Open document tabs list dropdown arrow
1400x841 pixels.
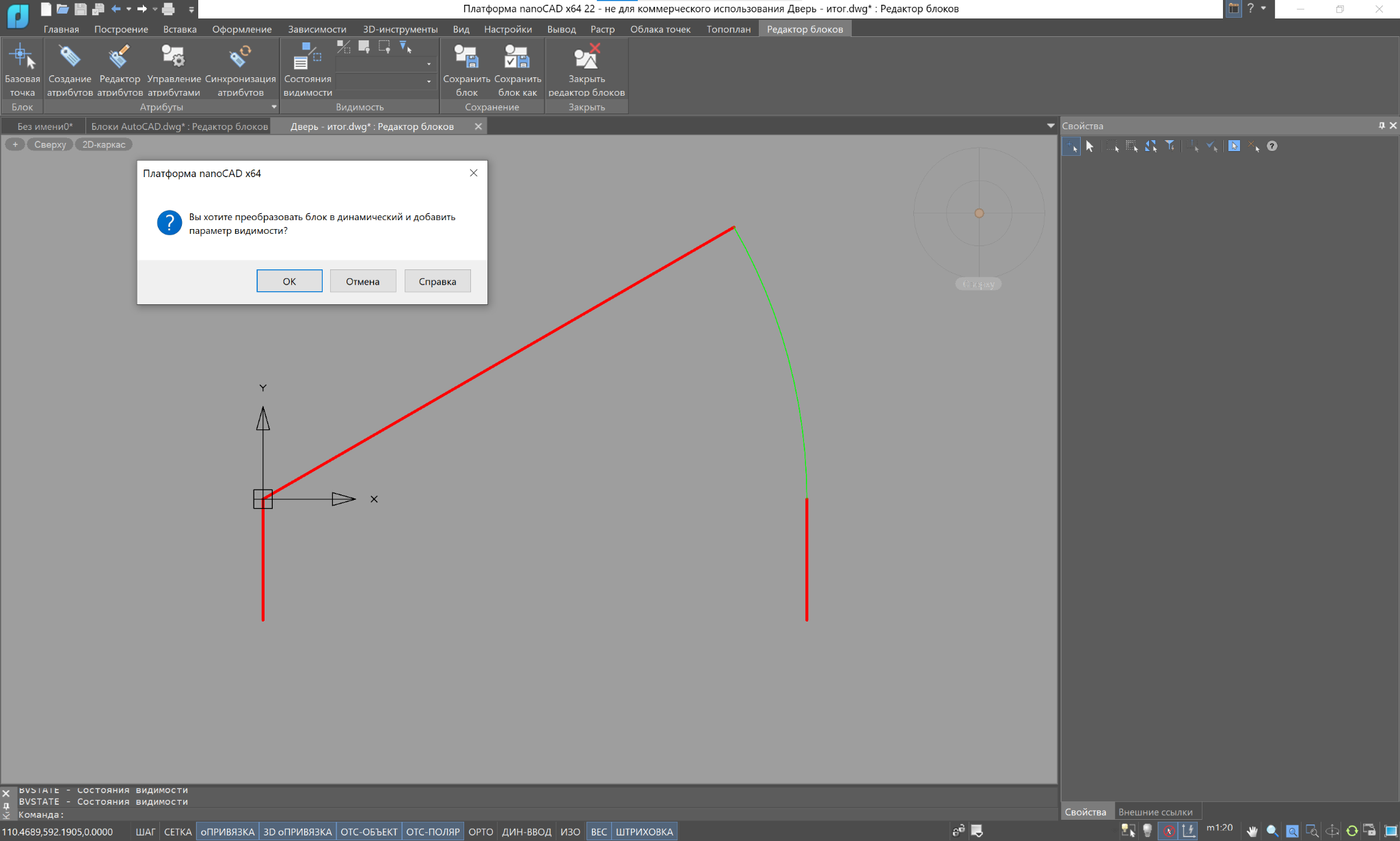[1050, 126]
